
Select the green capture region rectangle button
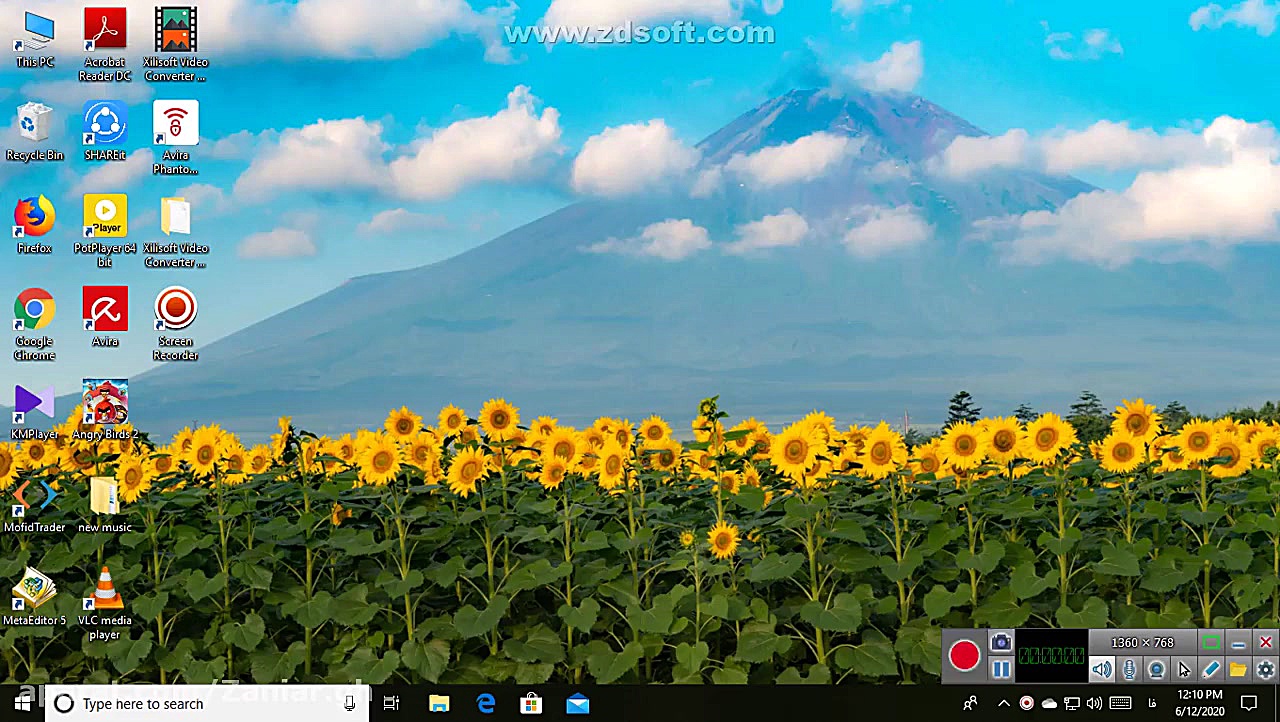(x=1211, y=643)
